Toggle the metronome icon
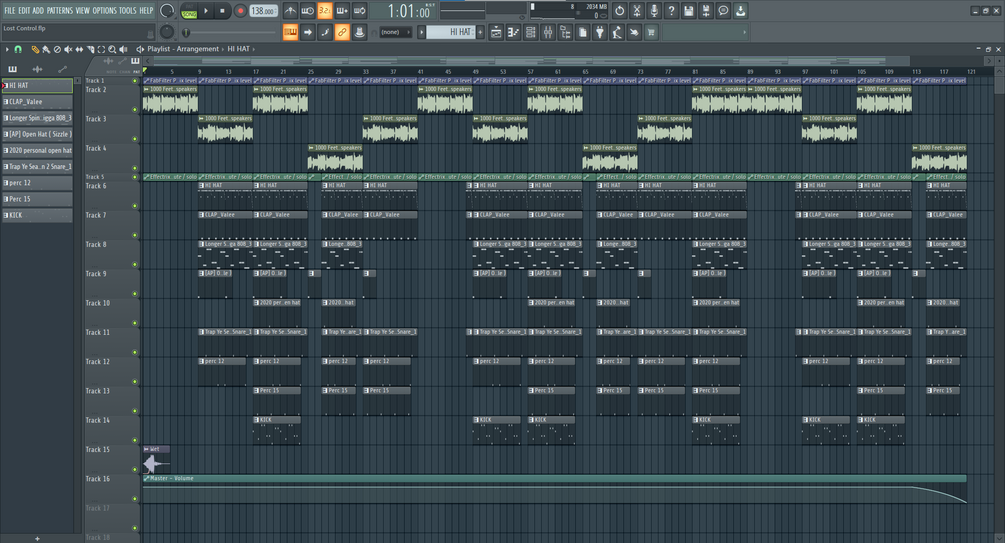This screenshot has width=1005, height=543. click(290, 11)
